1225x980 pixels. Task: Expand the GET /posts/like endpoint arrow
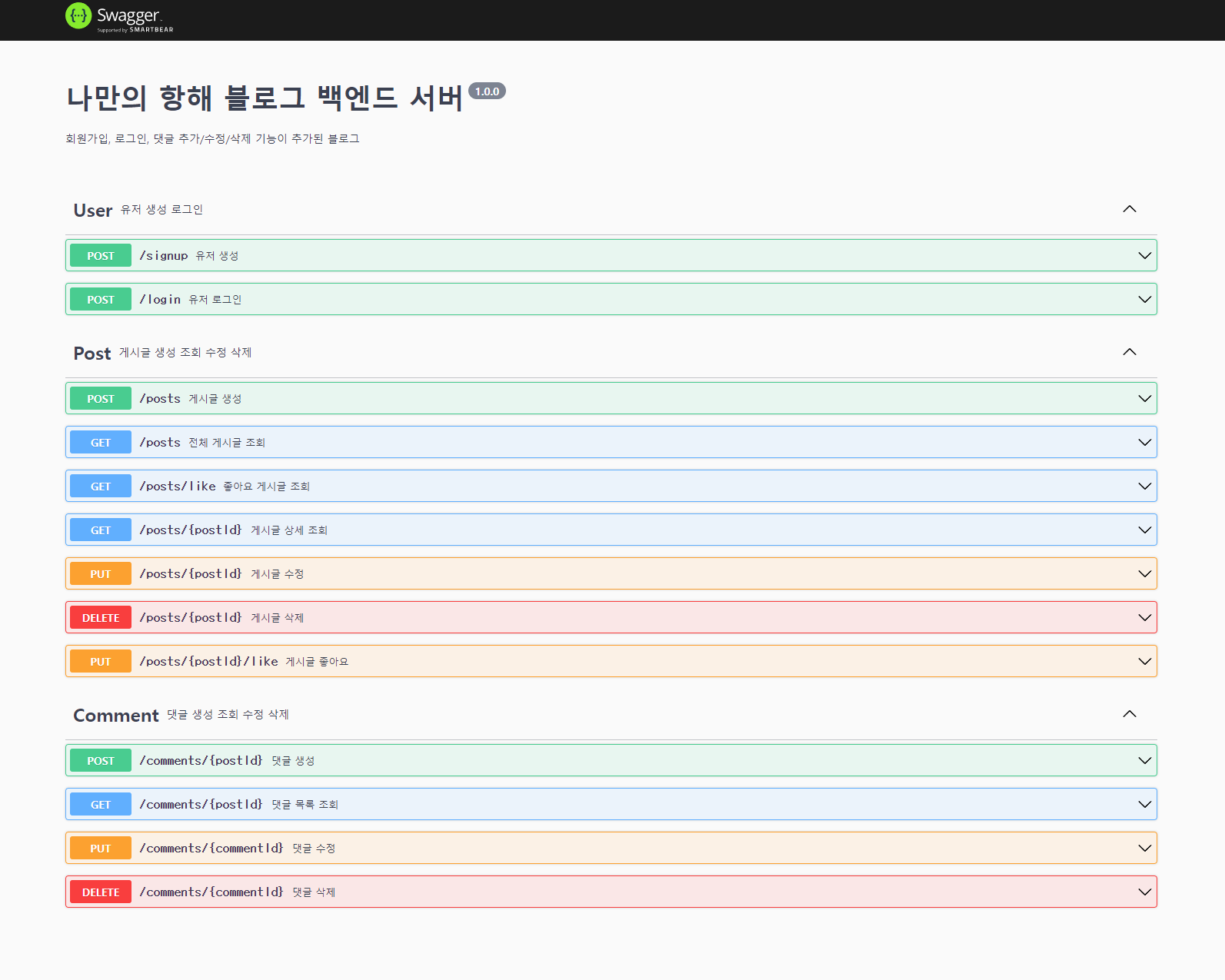pyautogui.click(x=1144, y=486)
